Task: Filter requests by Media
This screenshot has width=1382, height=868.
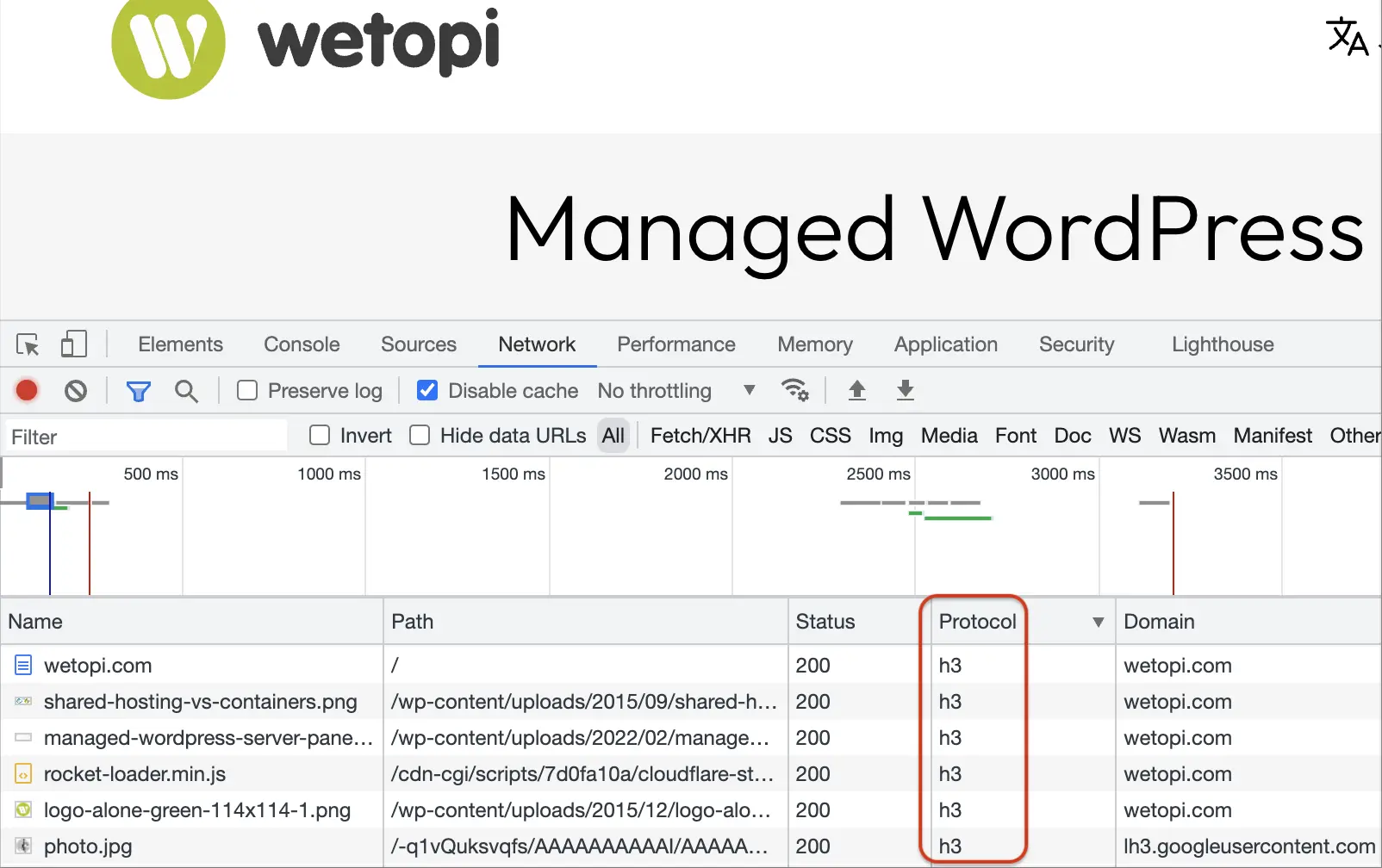Action: 949,436
